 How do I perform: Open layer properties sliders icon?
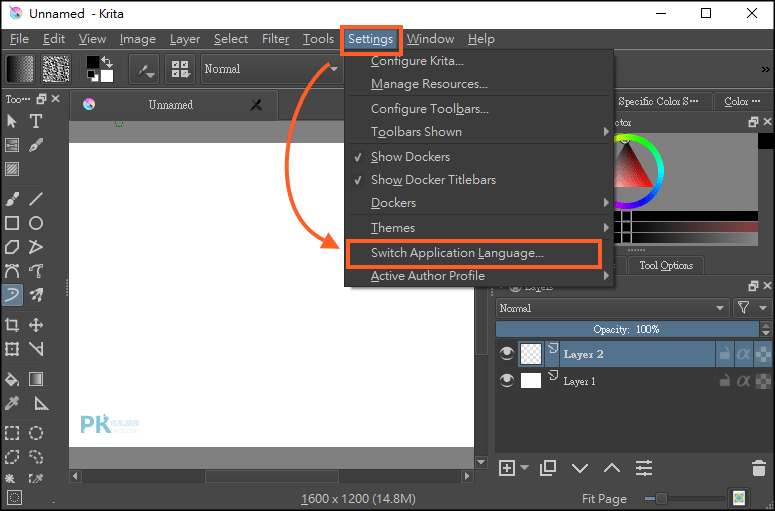tap(644, 468)
